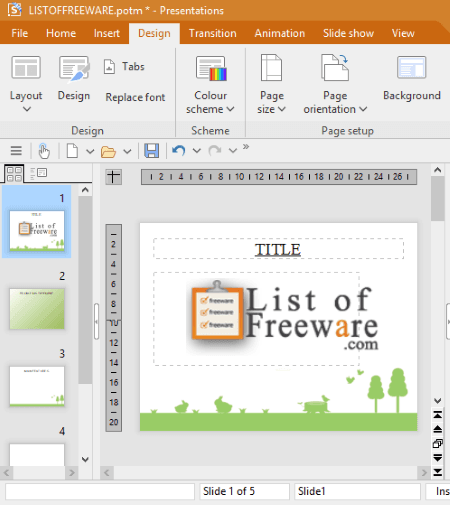Click the Slide 1 of 5 status field

click(x=244, y=491)
